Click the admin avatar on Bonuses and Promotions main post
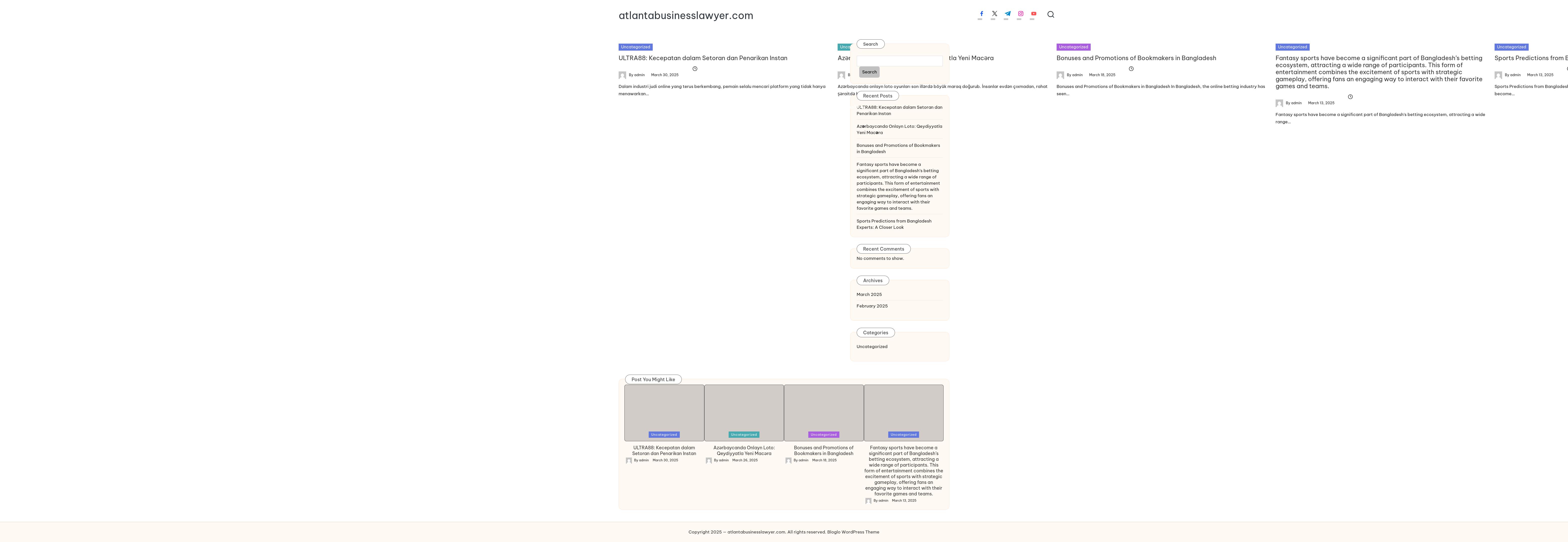The height and width of the screenshot is (542, 1568). 1060,75
